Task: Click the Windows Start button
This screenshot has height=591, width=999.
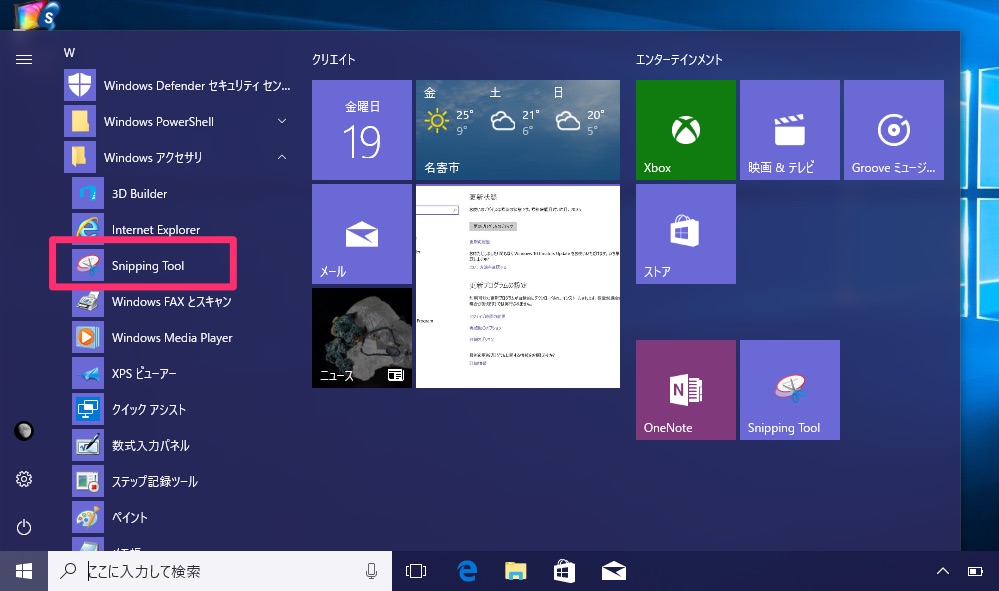Action: click(x=24, y=571)
